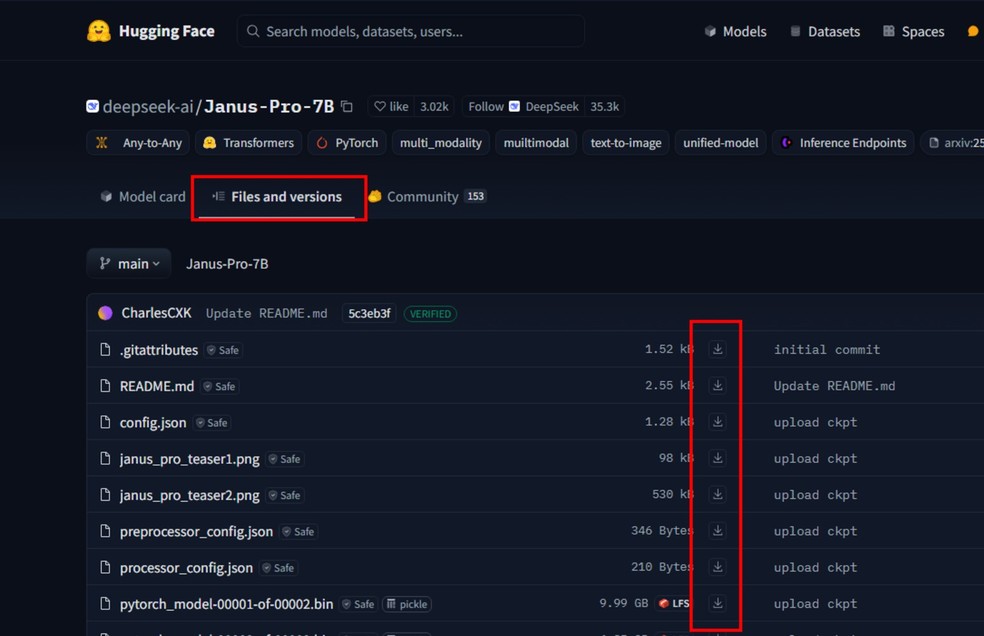Select the PyTorch tag
984x636 pixels.
(x=346, y=143)
